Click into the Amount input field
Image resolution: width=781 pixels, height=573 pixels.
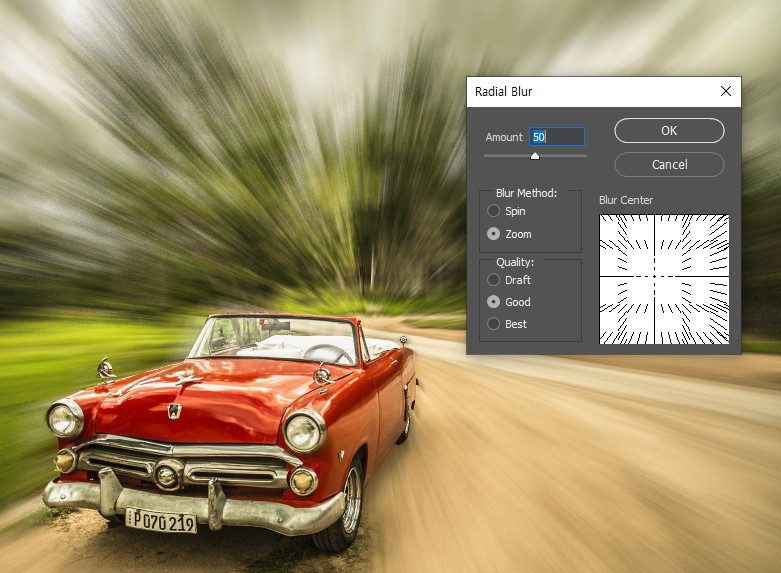pyautogui.click(x=556, y=137)
